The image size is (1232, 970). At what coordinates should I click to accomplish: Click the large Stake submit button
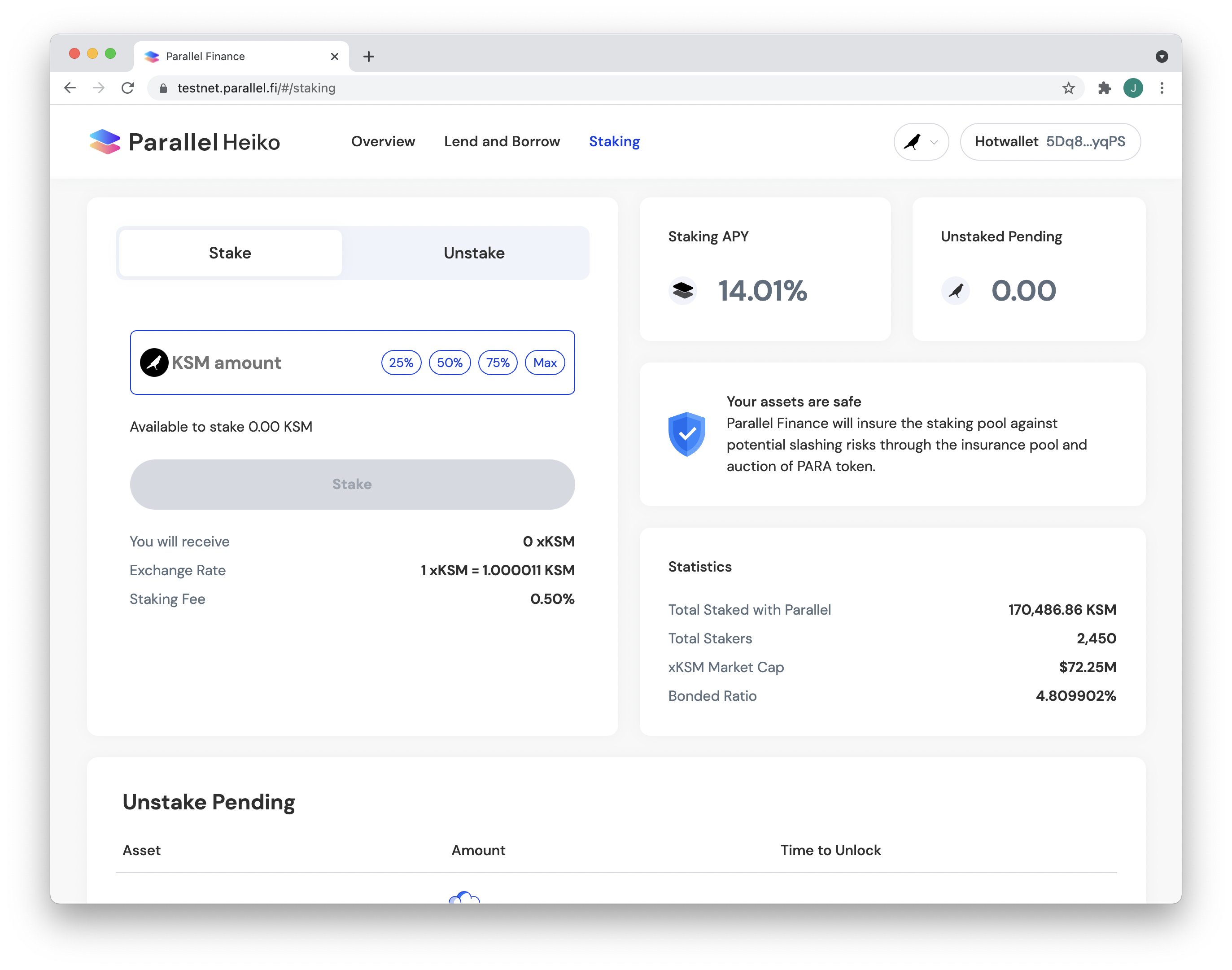point(353,485)
